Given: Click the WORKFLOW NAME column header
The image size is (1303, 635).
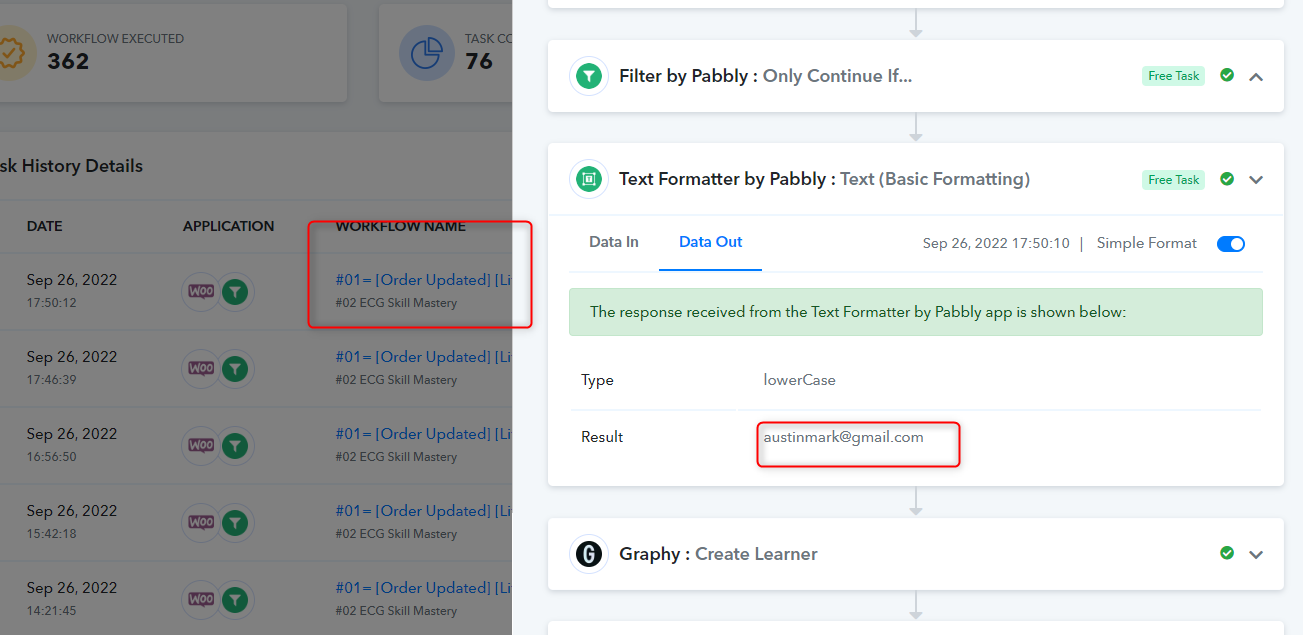Looking at the screenshot, I should click(401, 227).
